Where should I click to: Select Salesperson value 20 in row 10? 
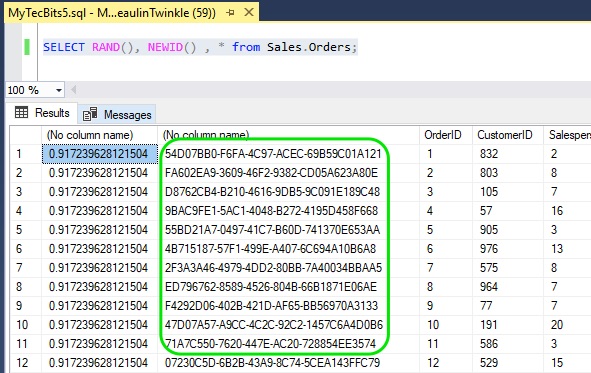(x=567, y=325)
